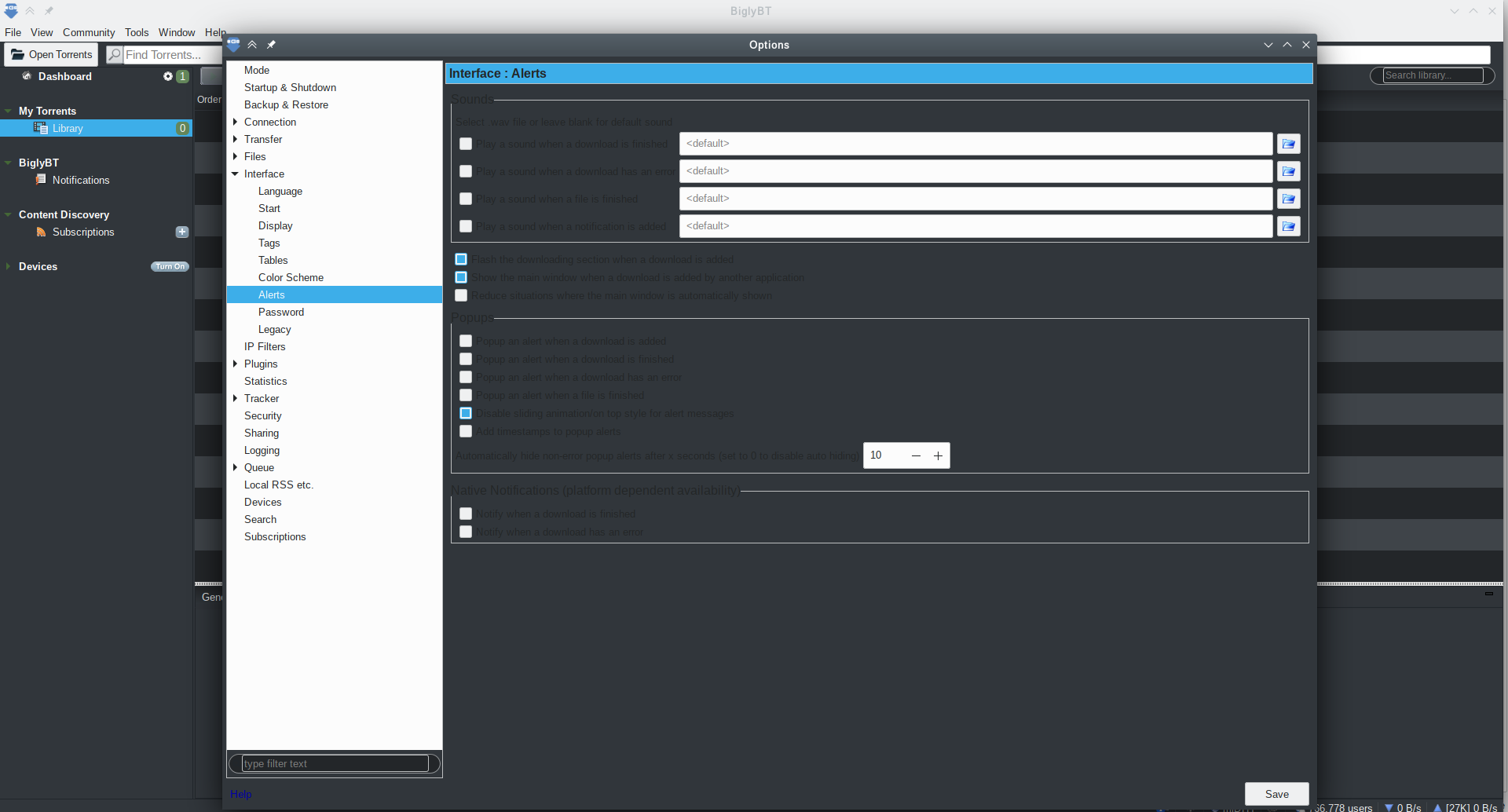Collapse the Interface section in the options tree
Image resolution: width=1508 pixels, height=812 pixels.
coord(234,174)
